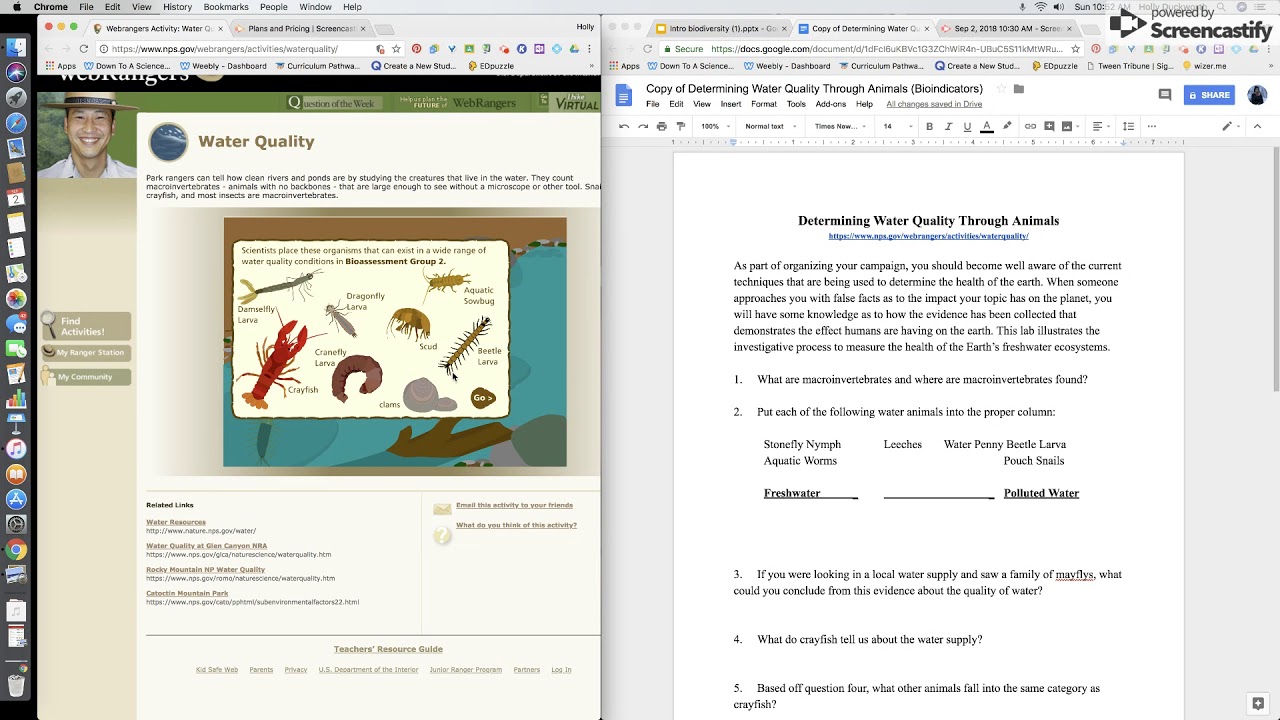
Task: Insert an image from the toolbar
Action: pyautogui.click(x=1069, y=126)
